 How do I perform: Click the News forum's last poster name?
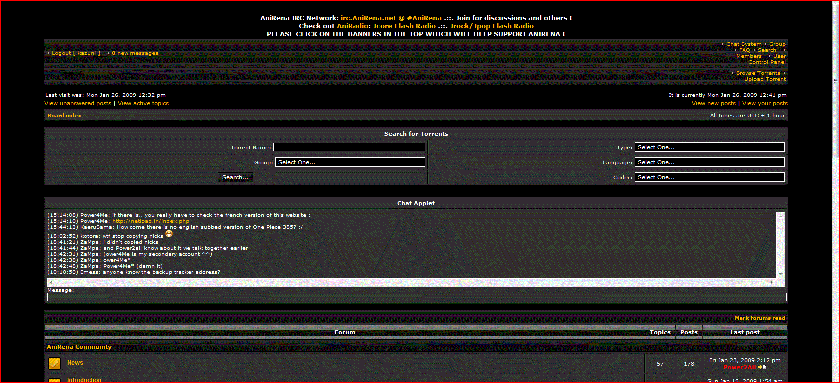(739, 367)
